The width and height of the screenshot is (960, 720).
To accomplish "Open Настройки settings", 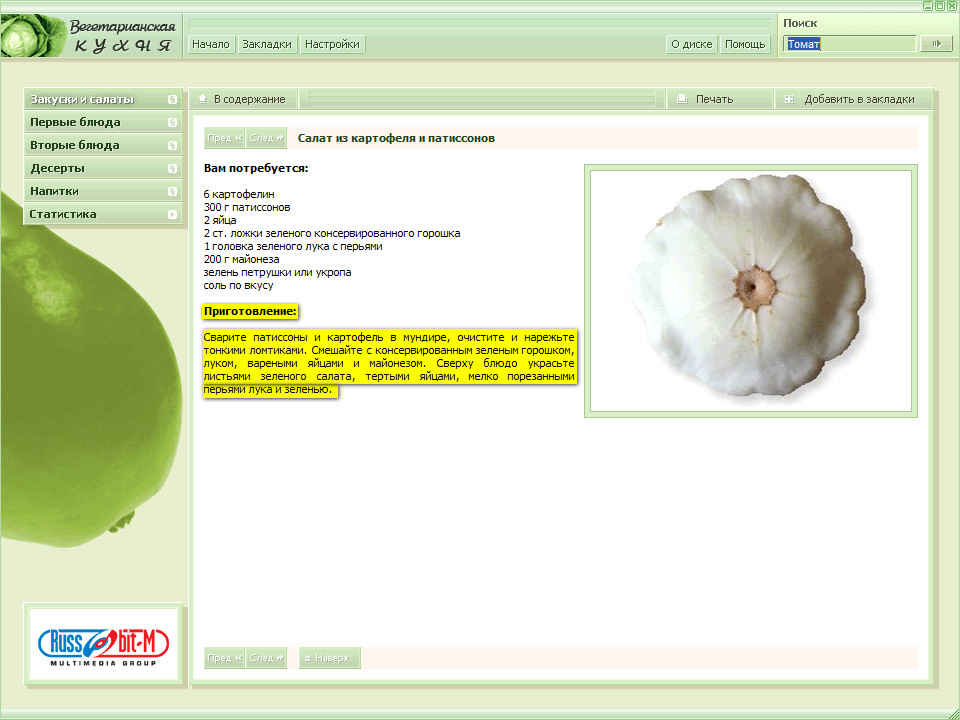I will pyautogui.click(x=332, y=45).
